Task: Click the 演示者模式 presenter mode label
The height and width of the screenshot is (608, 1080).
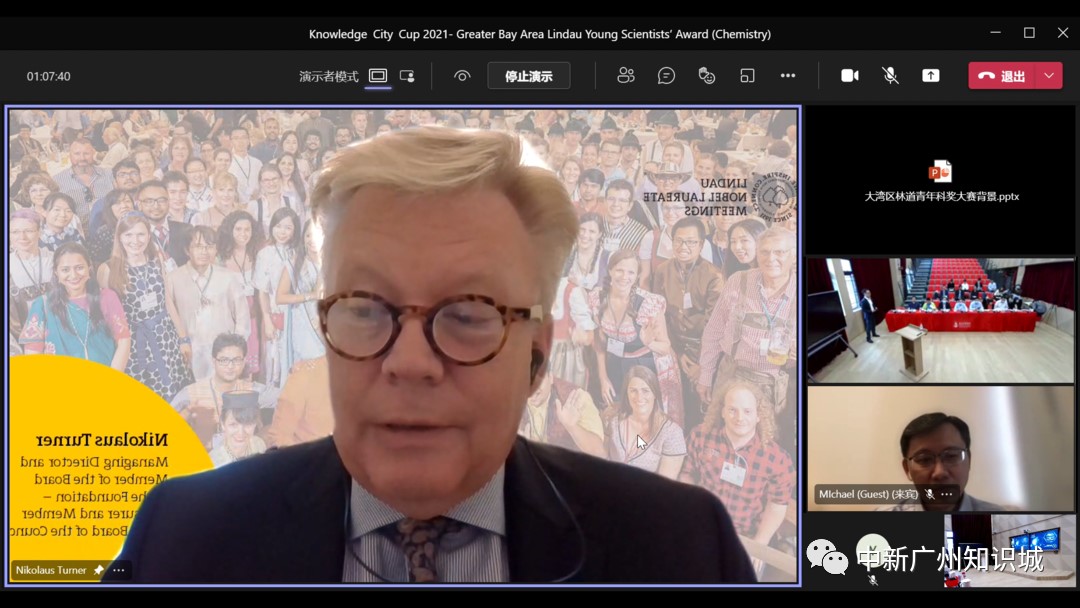Action: (x=329, y=76)
